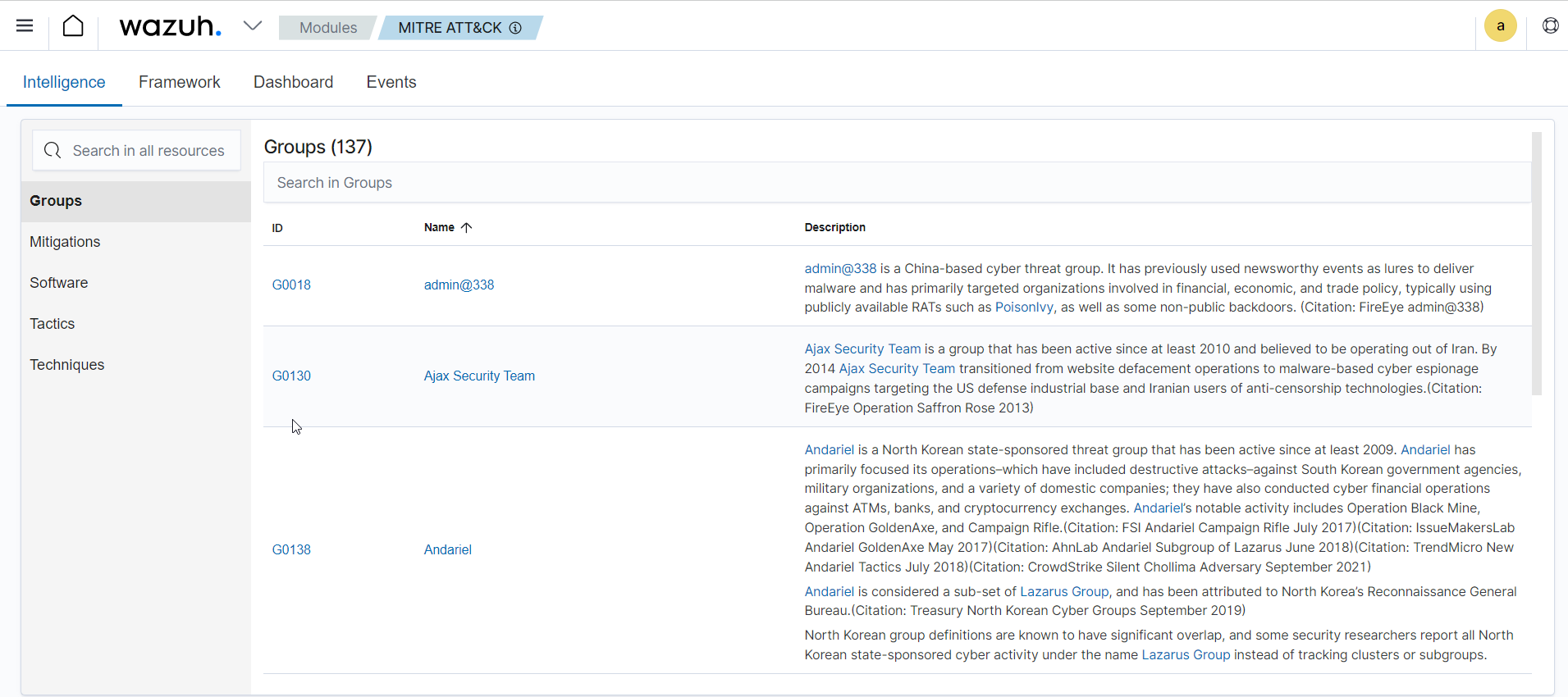Open the hamburger navigation menu
Screen dimensions: 1568x697
[25, 25]
